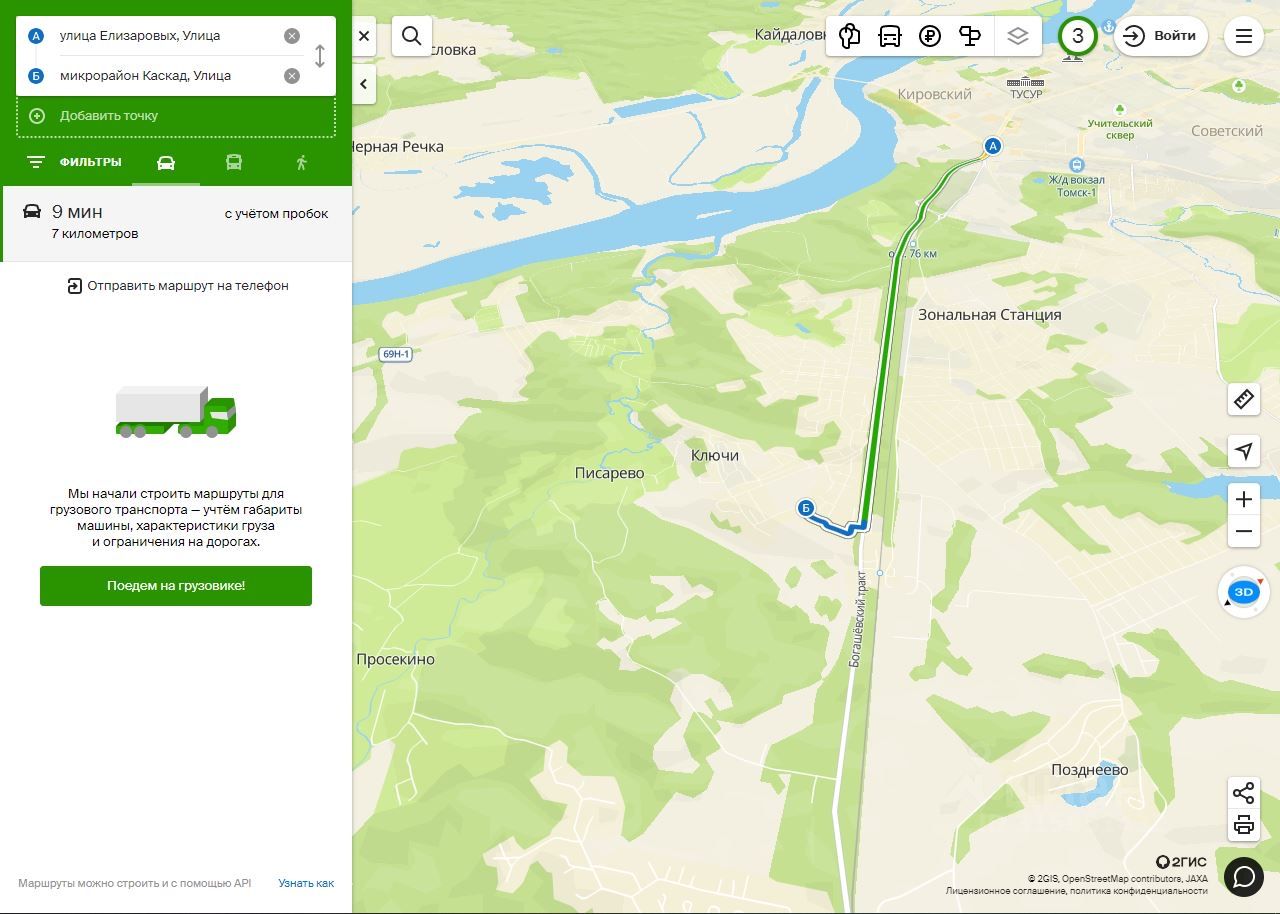Activate the ruler distance measure tool
The image size is (1280, 914).
pos(1244,400)
